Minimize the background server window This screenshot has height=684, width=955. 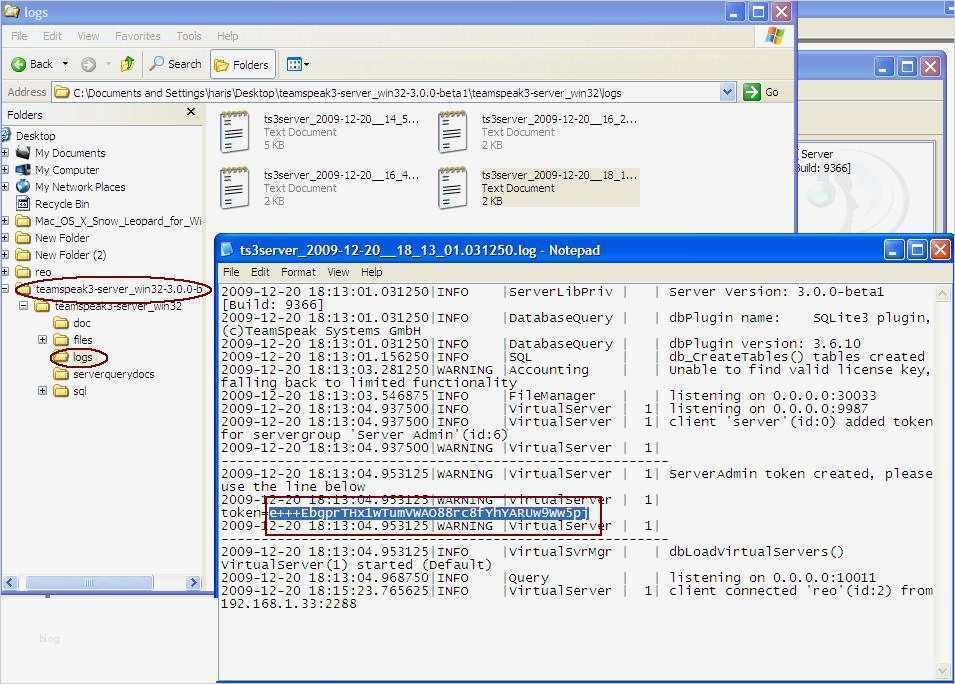click(x=884, y=66)
